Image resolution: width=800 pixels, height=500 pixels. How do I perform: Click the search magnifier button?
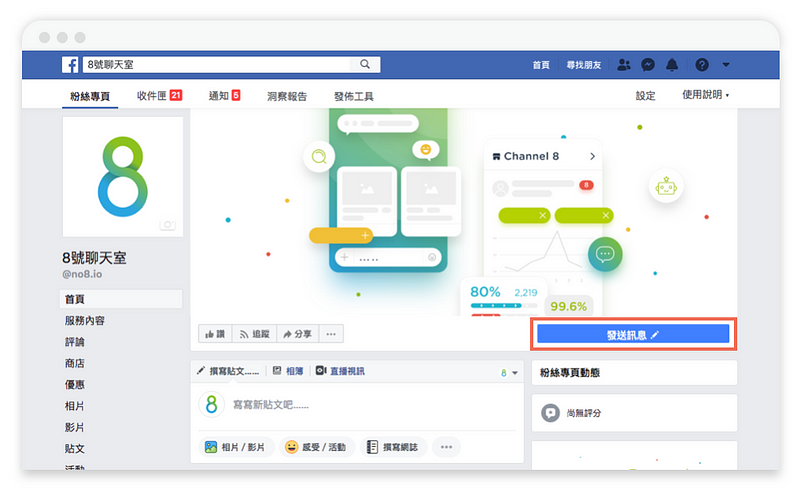click(x=365, y=64)
